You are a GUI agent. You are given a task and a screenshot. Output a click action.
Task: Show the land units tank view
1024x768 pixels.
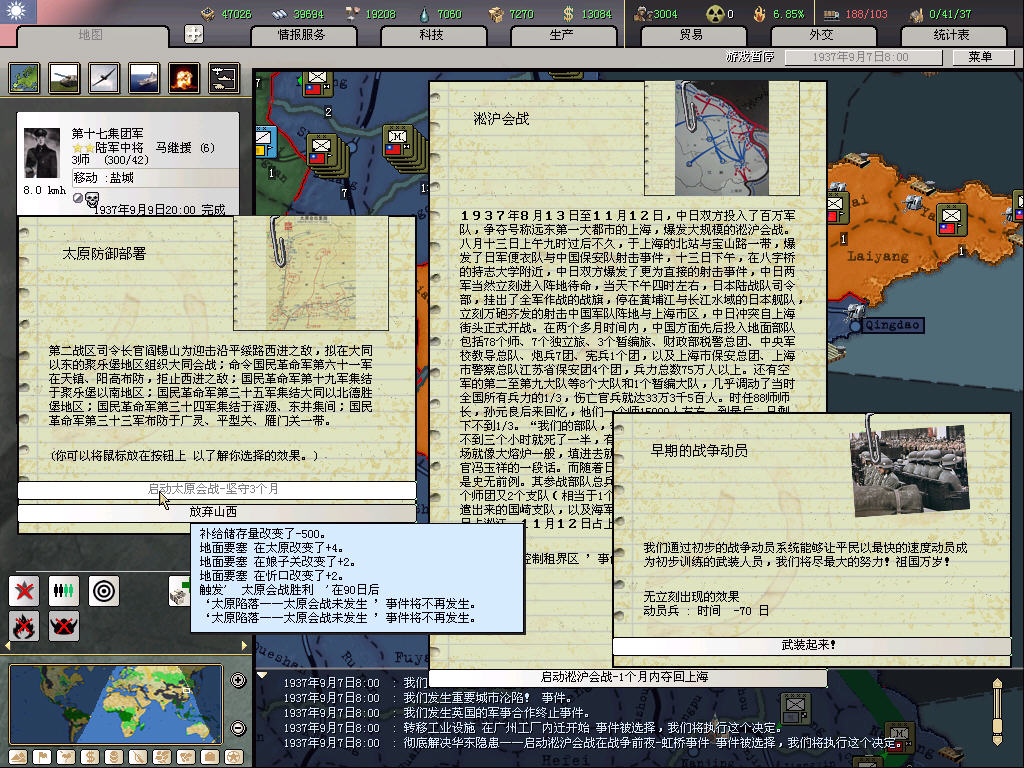64,78
